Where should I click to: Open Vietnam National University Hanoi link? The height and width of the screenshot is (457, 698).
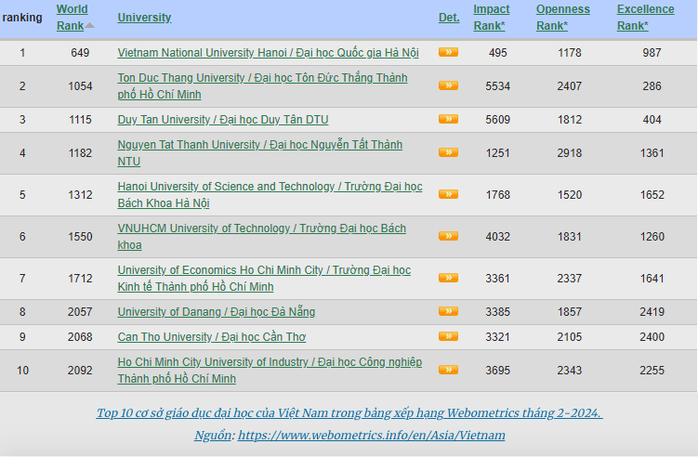point(268,53)
